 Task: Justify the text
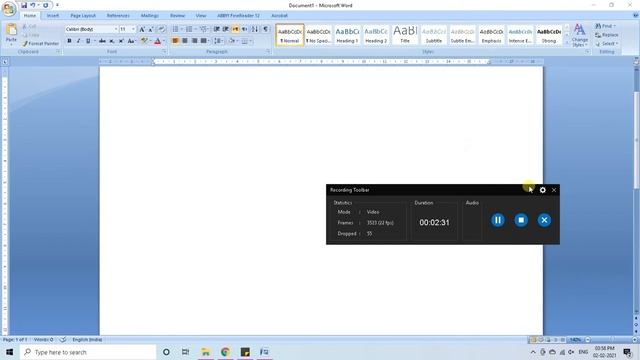tap(204, 41)
